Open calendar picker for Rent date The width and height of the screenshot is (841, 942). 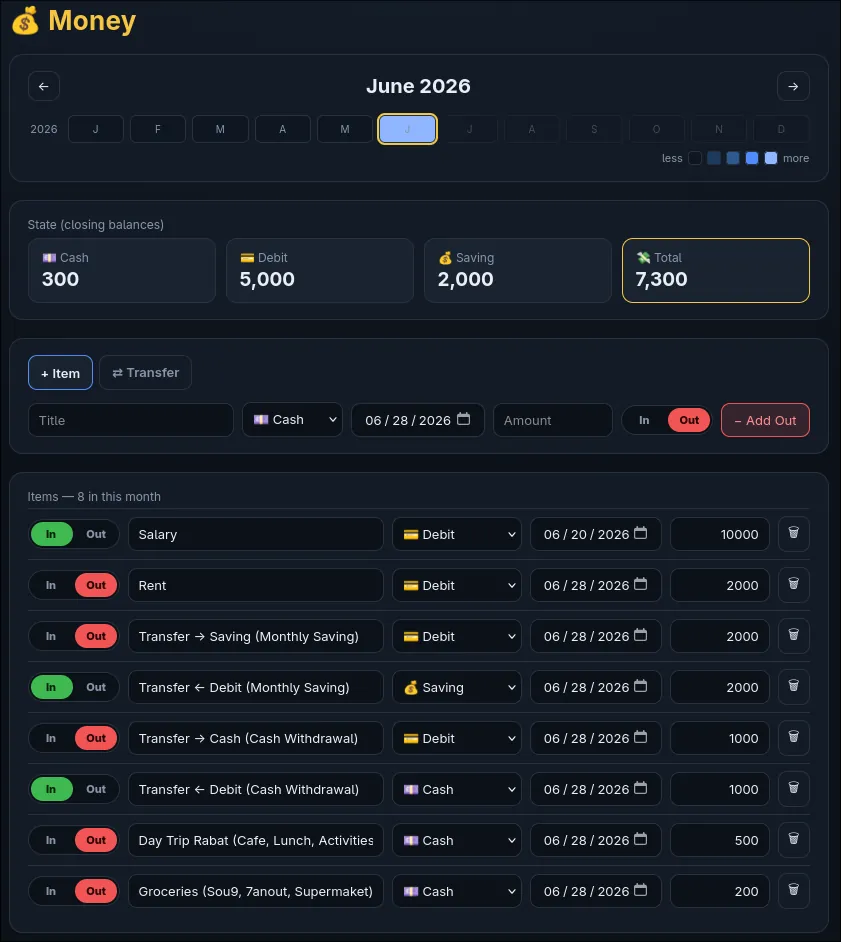click(640, 585)
